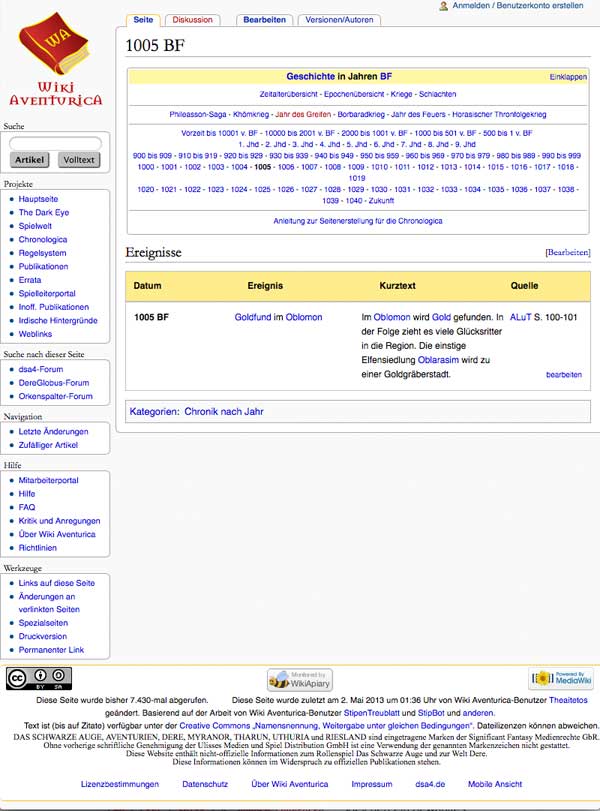Screen dimensions: 600x811
Task: Open the Schlachten link
Action: (x=438, y=94)
